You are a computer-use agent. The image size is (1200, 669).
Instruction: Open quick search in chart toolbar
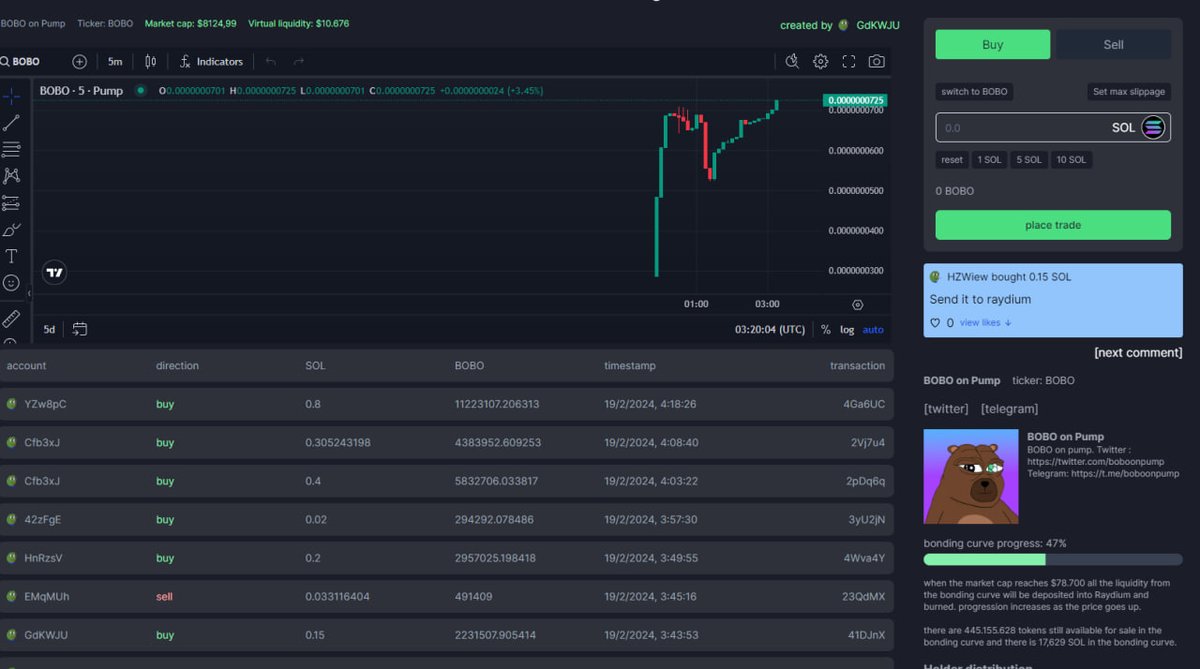pos(792,61)
